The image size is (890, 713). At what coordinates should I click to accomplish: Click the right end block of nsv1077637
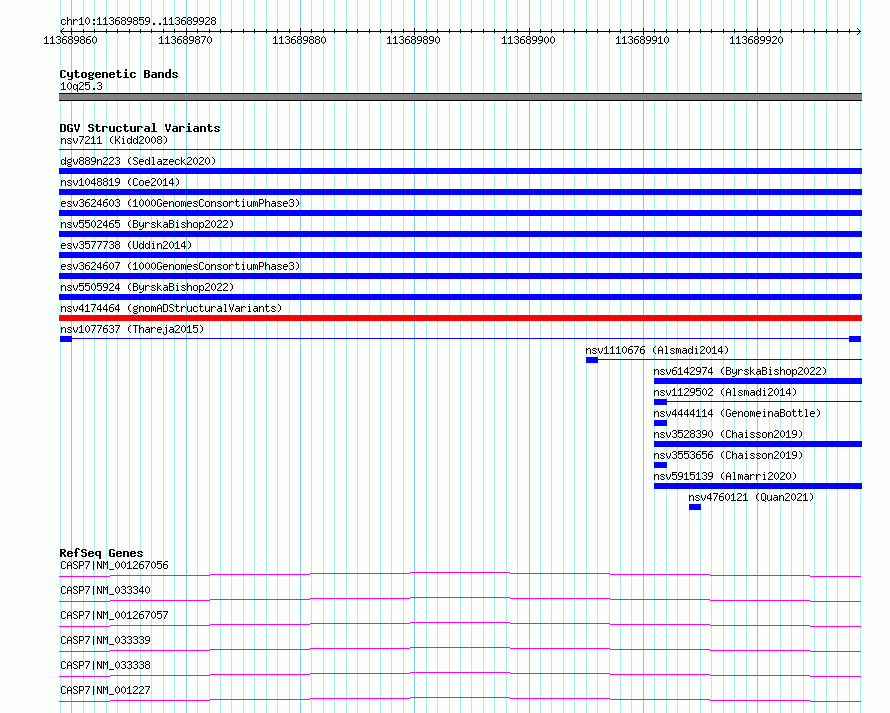855,339
